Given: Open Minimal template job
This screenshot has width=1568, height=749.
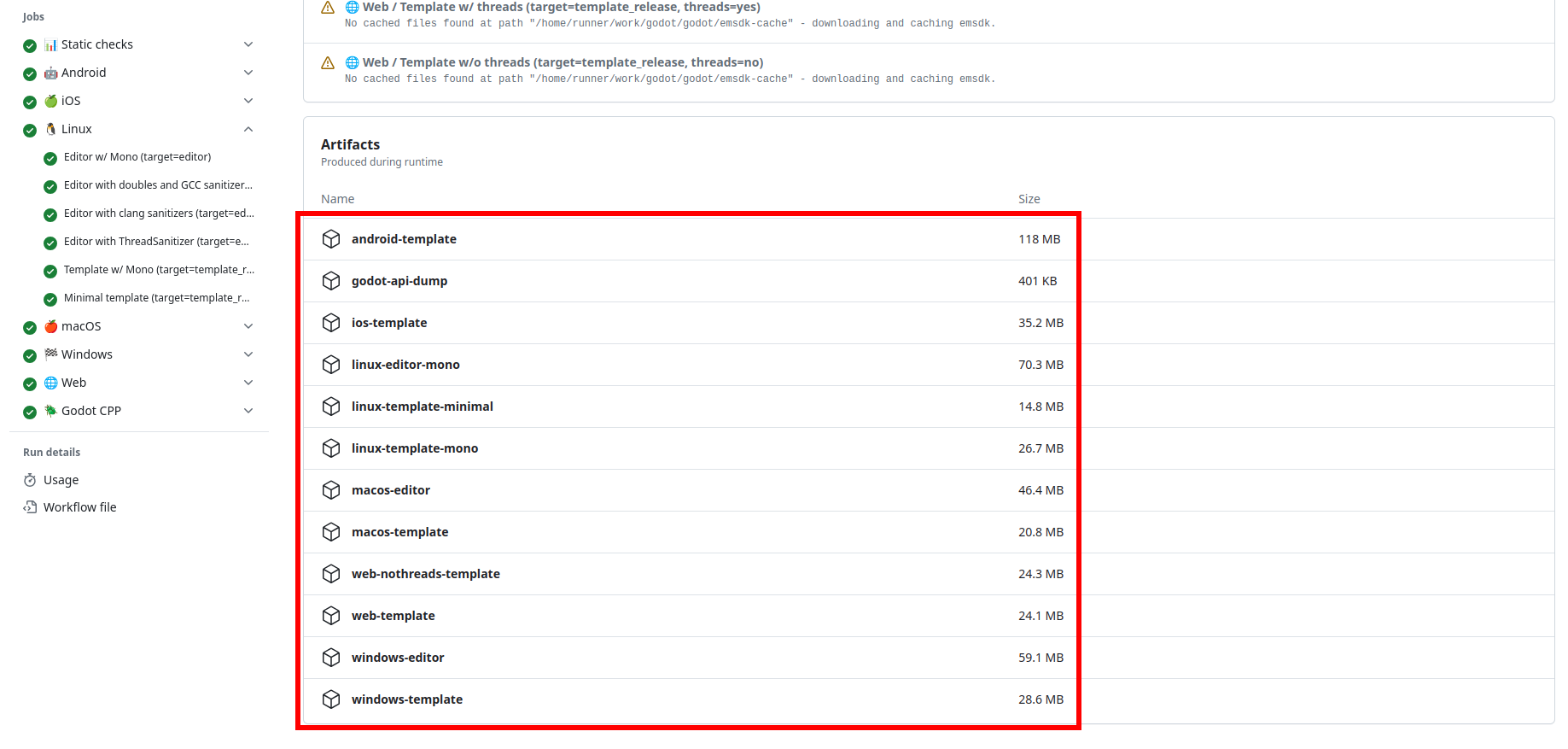Looking at the screenshot, I should point(157,298).
